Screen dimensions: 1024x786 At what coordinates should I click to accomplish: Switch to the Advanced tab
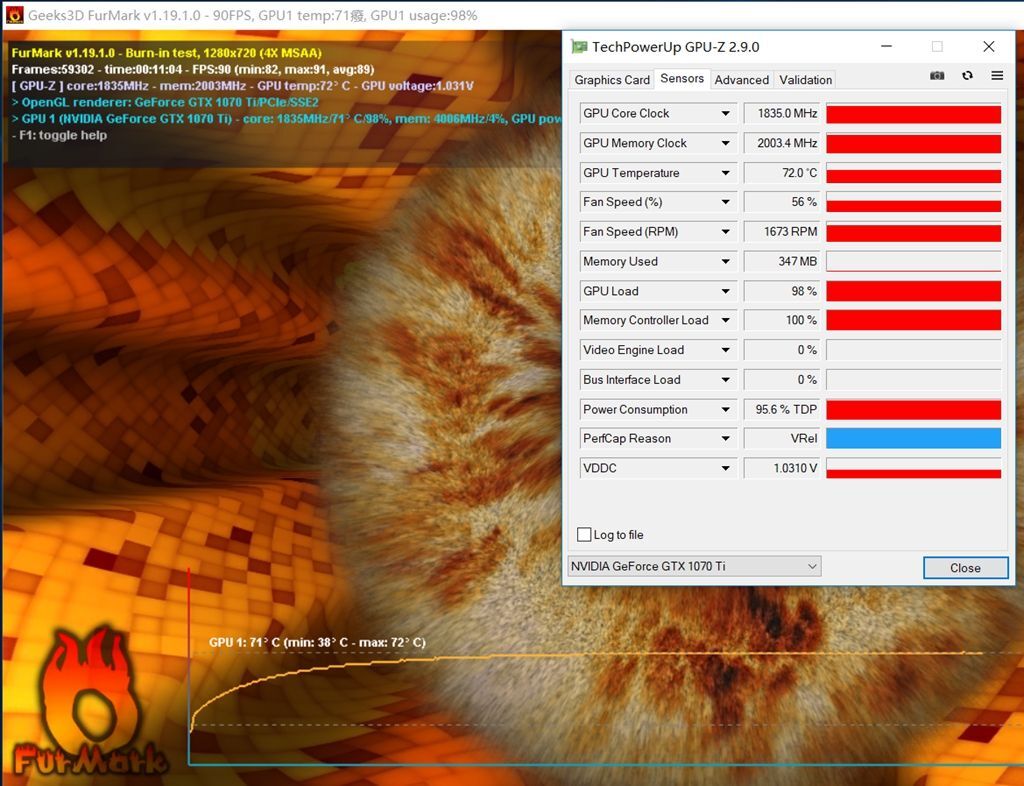click(741, 80)
